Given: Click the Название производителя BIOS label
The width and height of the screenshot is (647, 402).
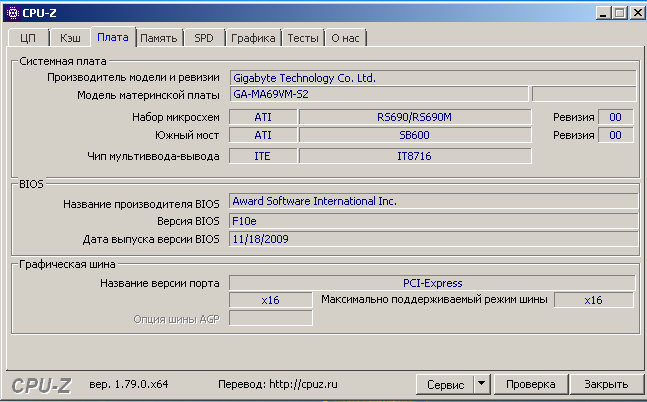Looking at the screenshot, I should [x=141, y=204].
